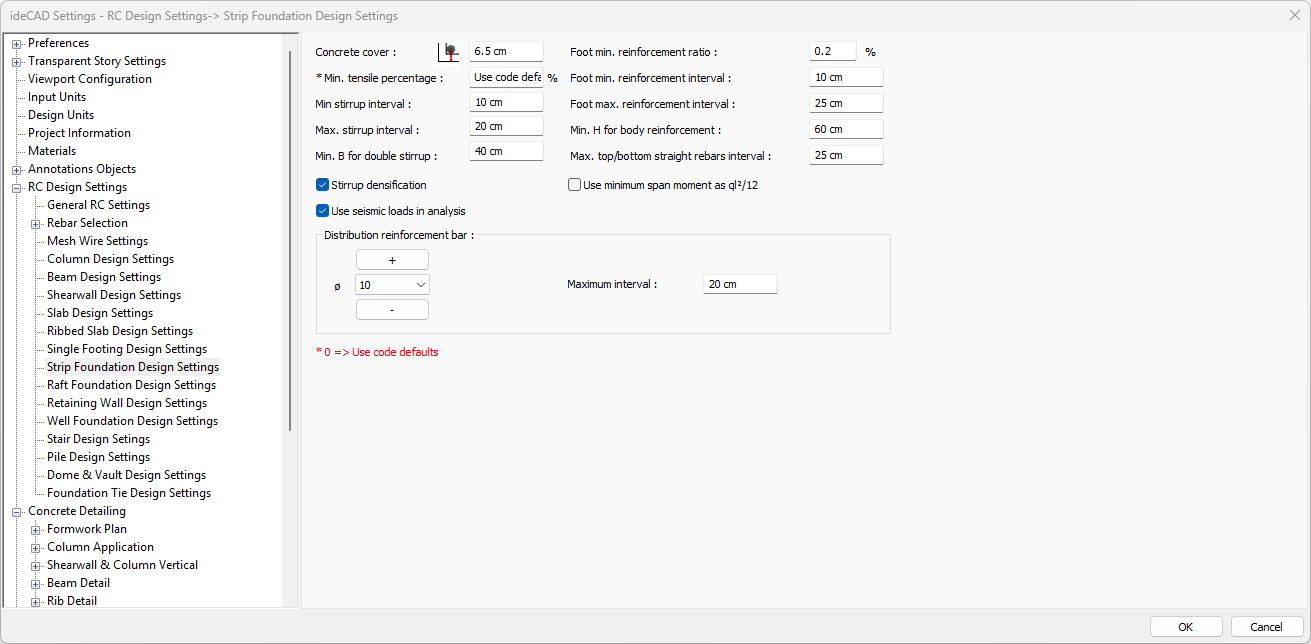
Task: Toggle the Stirrup densification checkbox
Action: point(323,185)
